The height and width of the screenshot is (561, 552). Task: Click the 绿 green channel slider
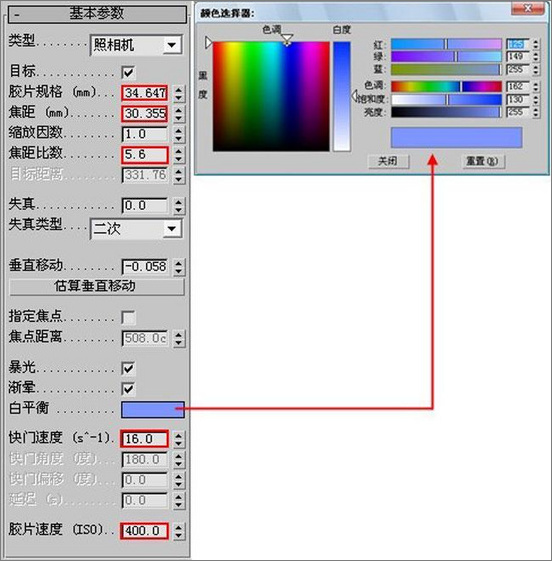point(446,57)
